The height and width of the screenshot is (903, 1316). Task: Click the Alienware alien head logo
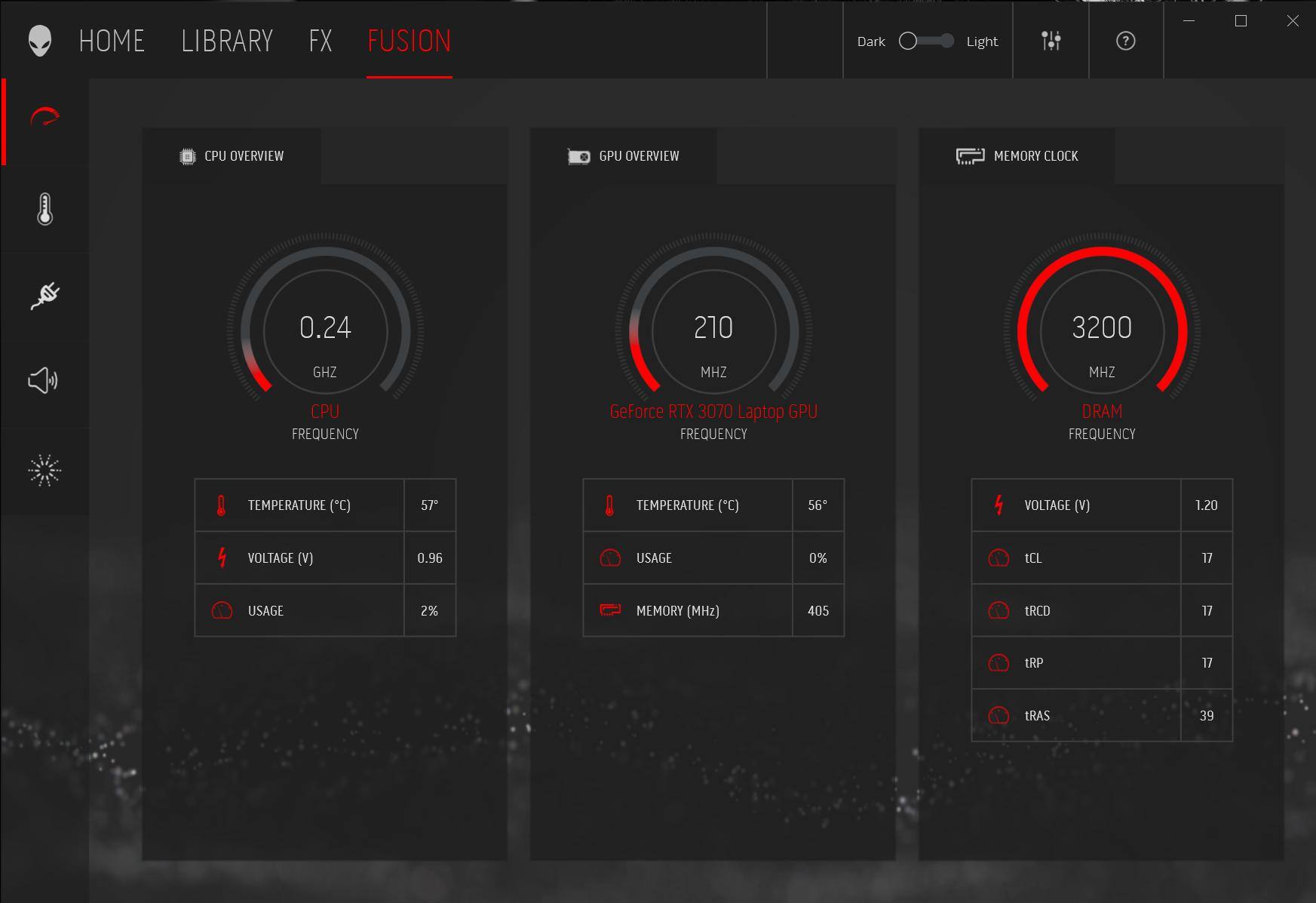39,41
